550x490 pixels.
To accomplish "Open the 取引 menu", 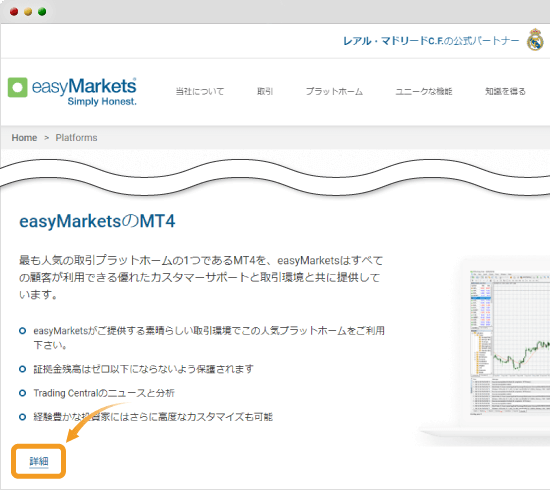I will tap(265, 92).
